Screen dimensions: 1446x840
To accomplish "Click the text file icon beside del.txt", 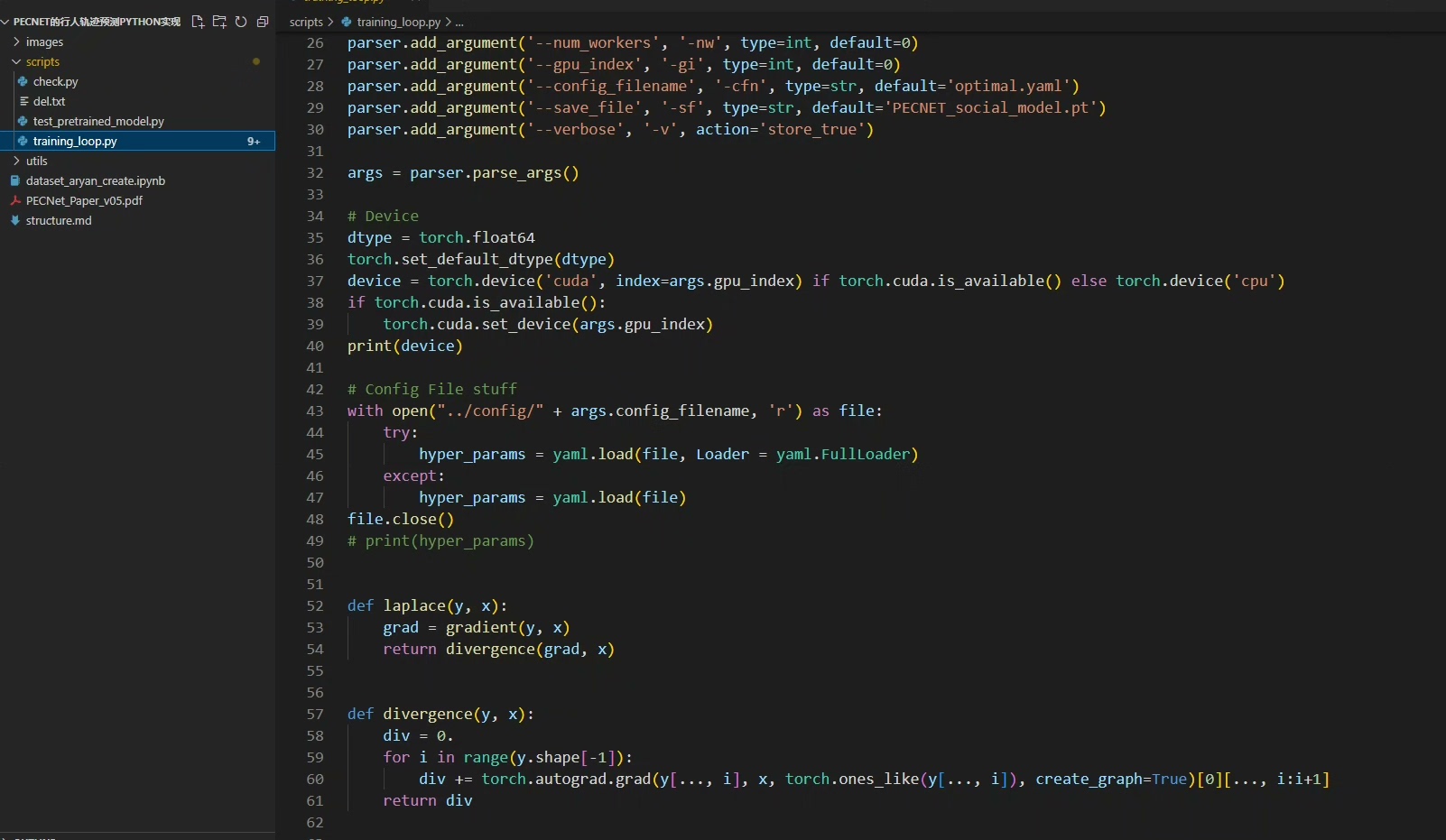I will (x=23, y=101).
